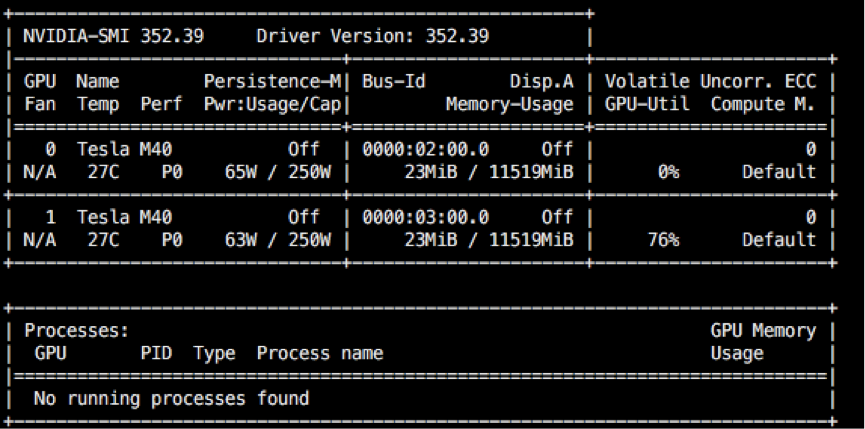Click the Bus-Id column header

tap(394, 81)
